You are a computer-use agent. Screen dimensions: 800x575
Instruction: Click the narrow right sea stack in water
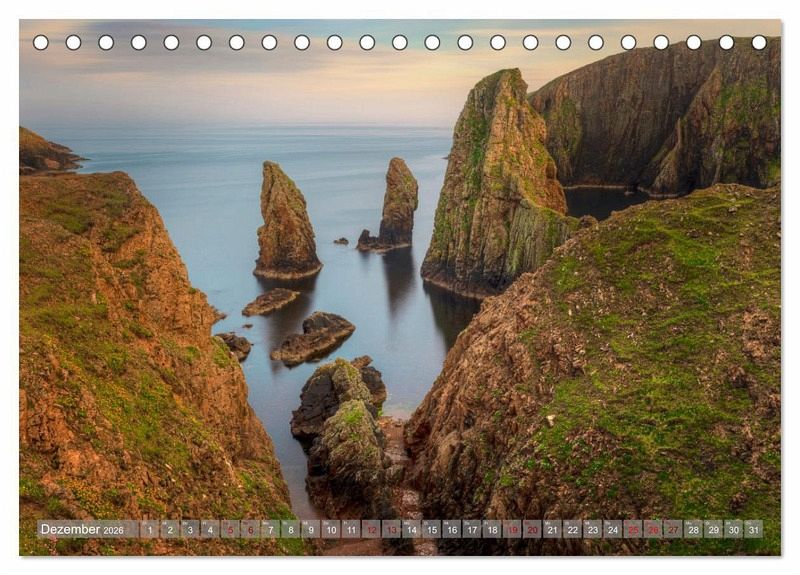point(398,203)
